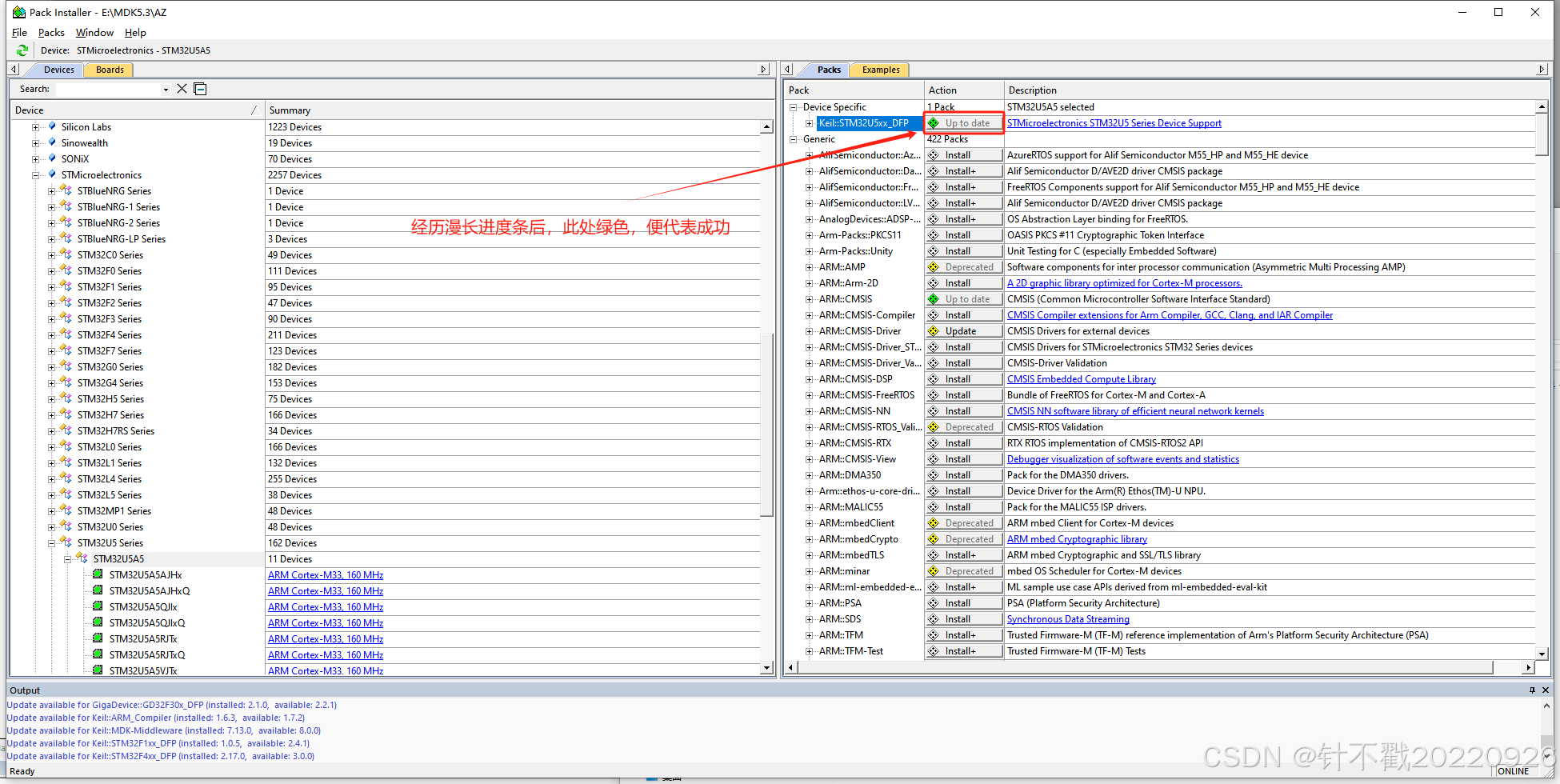Collapse the Generic packs group
Viewport: 1560px width, 784px height.
(x=794, y=139)
